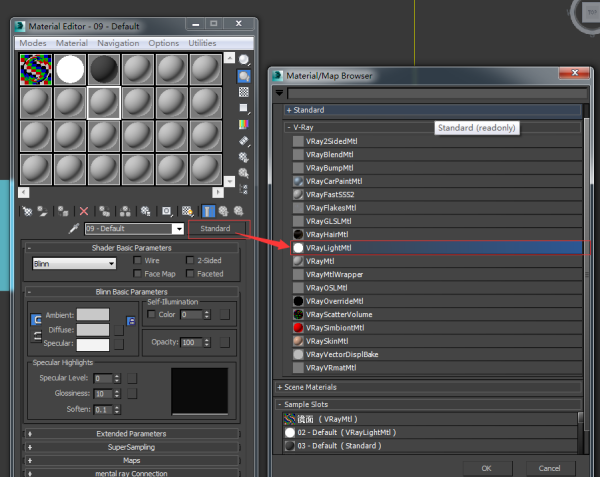Click the Go to Parent icon

tap(223, 211)
